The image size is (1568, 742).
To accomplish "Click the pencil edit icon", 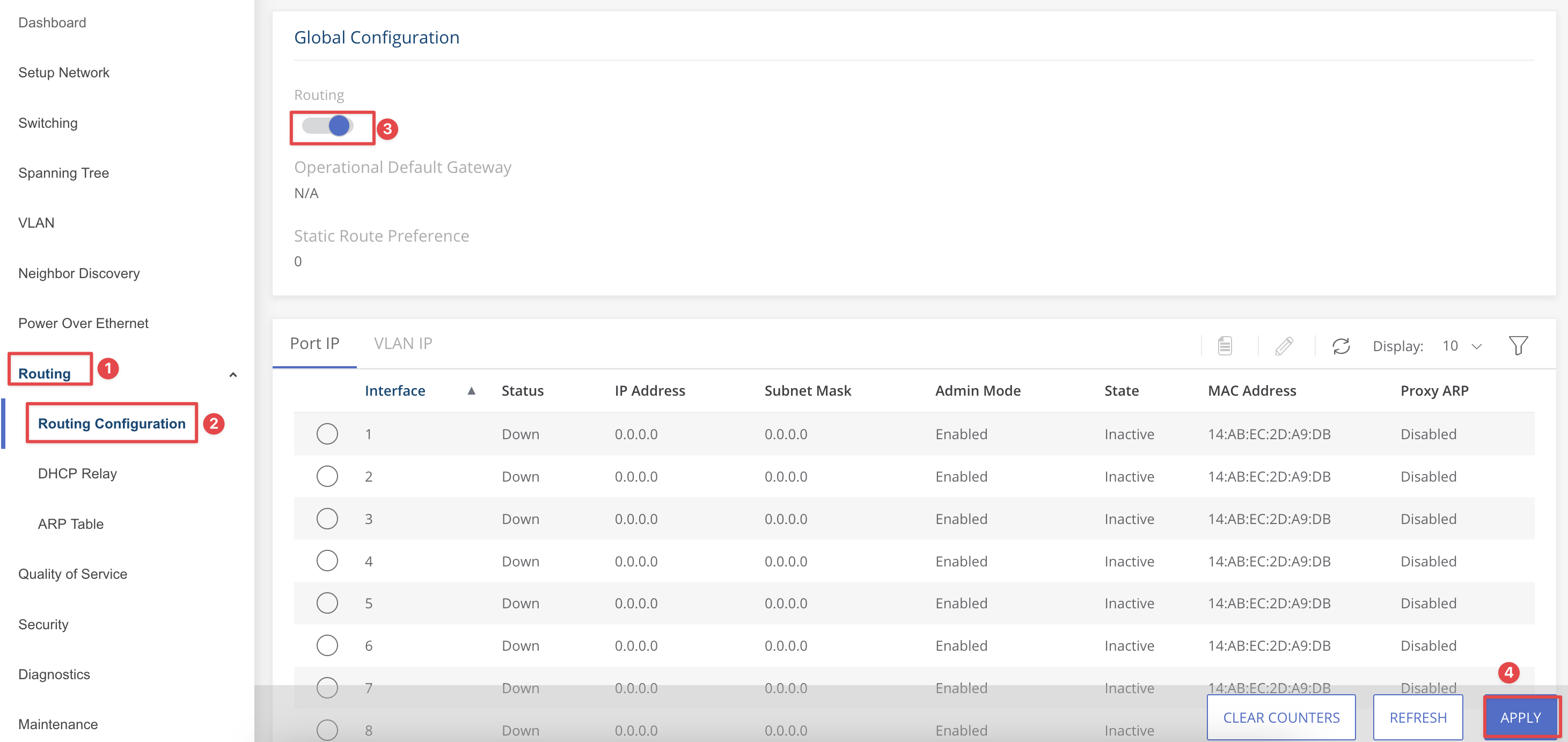I will (x=1284, y=345).
